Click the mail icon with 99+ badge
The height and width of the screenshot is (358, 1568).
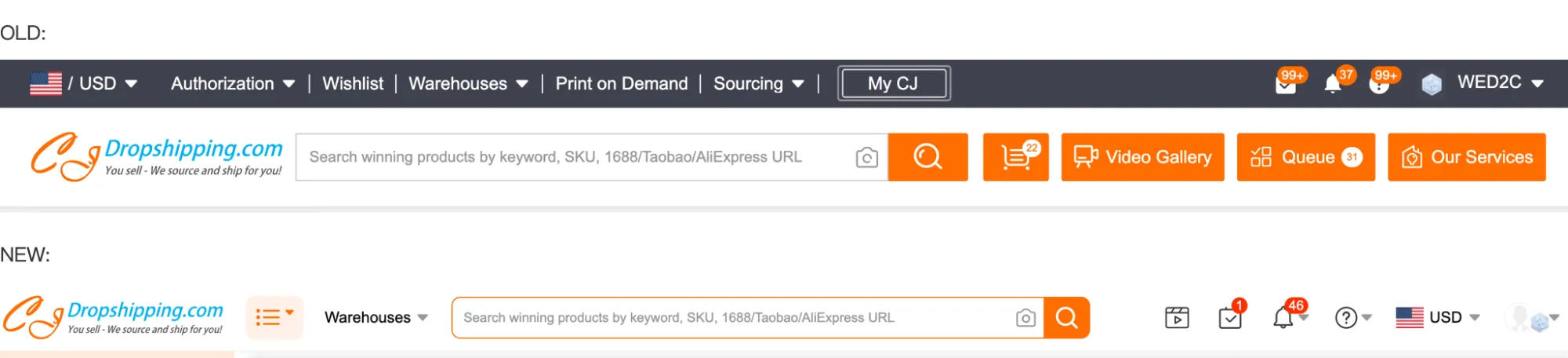tap(1286, 84)
